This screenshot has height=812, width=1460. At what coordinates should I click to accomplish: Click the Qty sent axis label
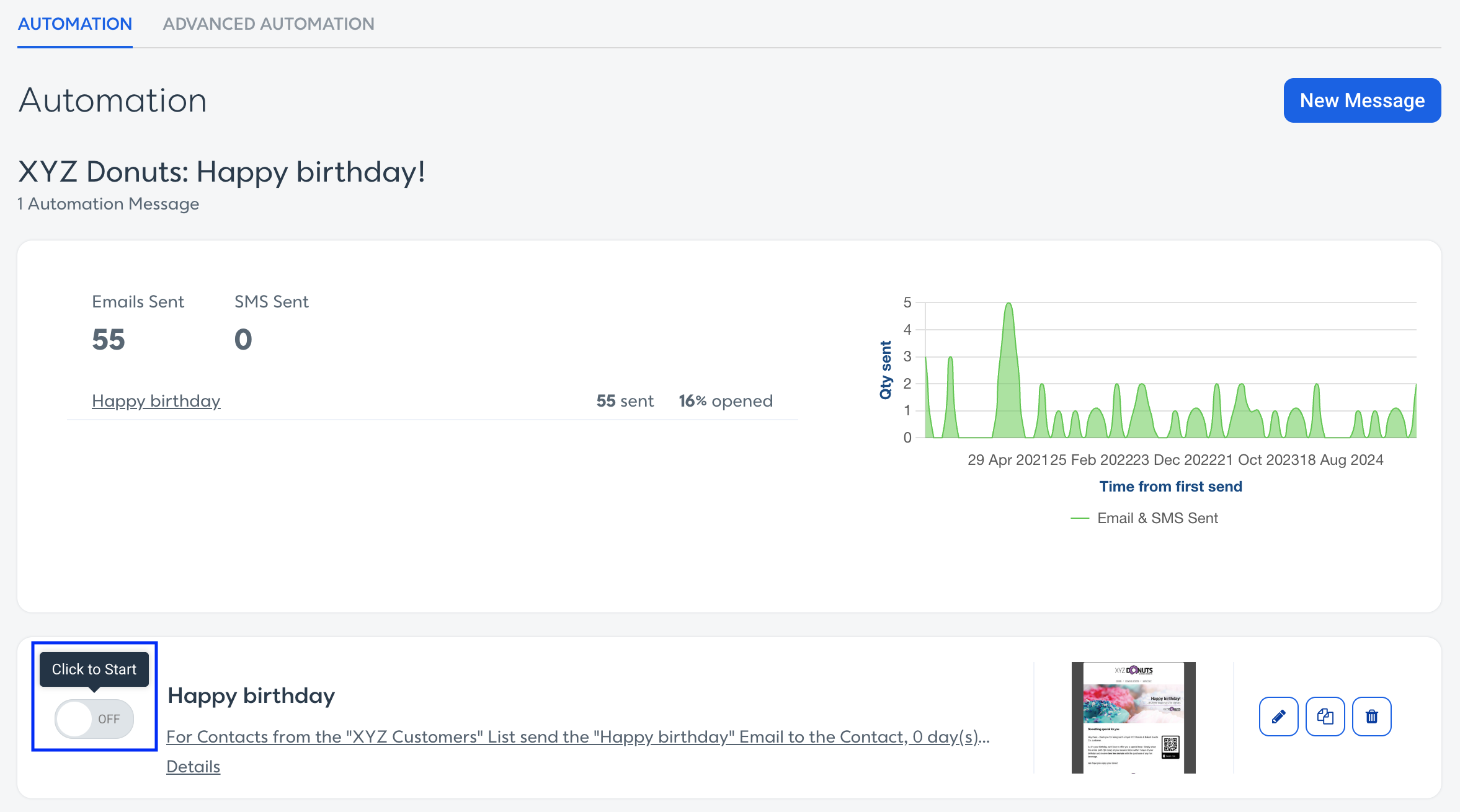click(x=886, y=370)
